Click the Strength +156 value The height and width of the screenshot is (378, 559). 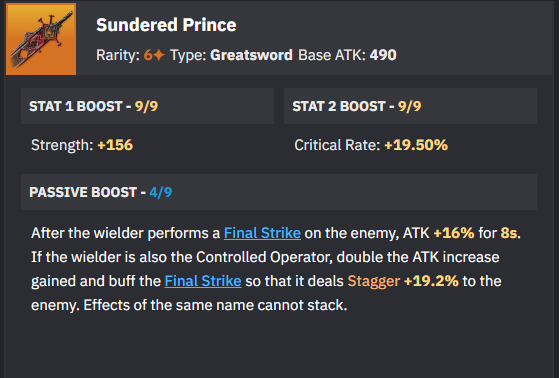click(115, 145)
